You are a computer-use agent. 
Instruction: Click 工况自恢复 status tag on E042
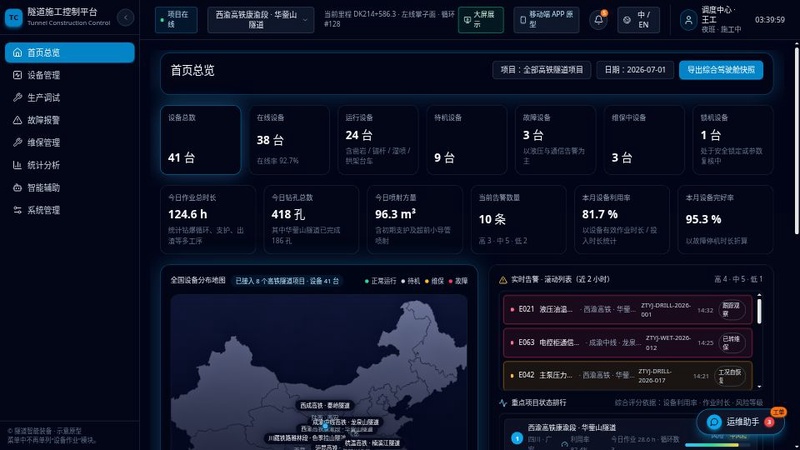[732, 376]
